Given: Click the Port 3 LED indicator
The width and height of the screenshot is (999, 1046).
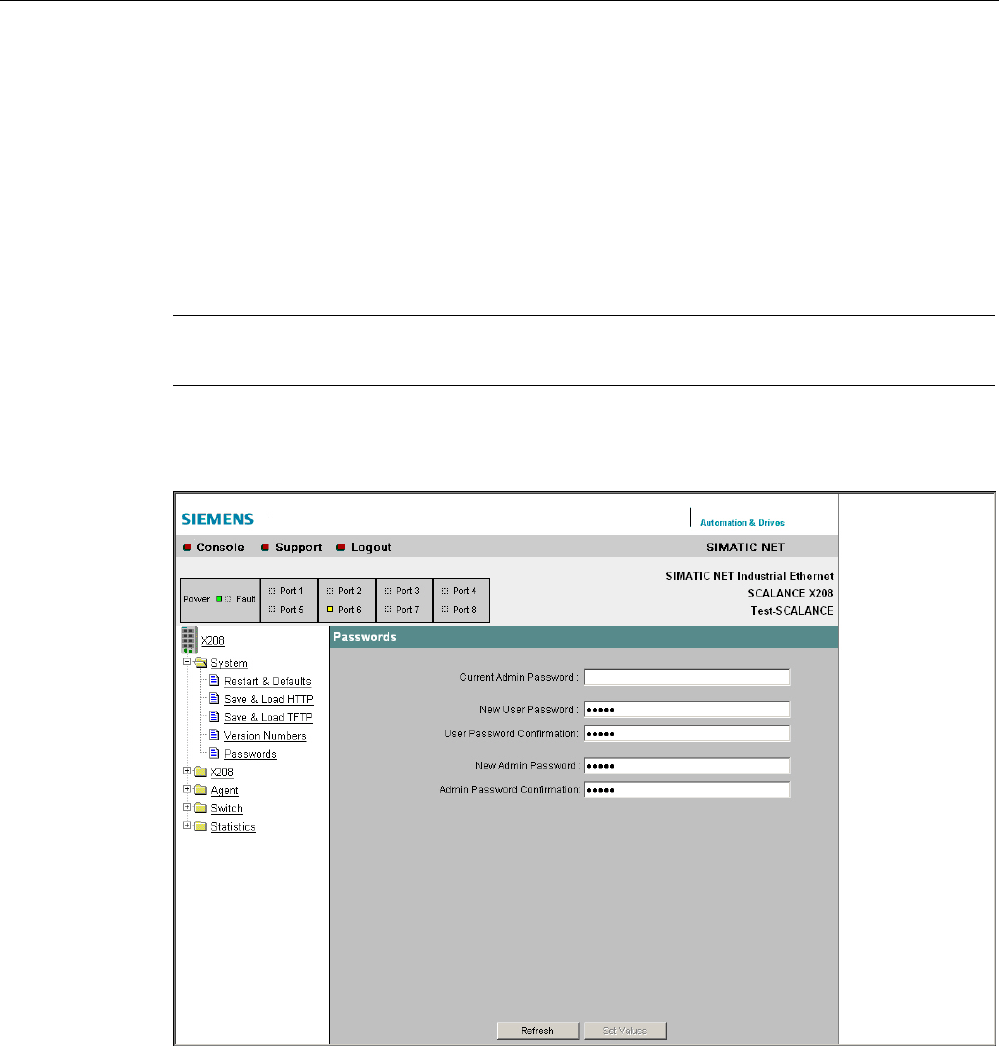Looking at the screenshot, I should pyautogui.click(x=388, y=590).
